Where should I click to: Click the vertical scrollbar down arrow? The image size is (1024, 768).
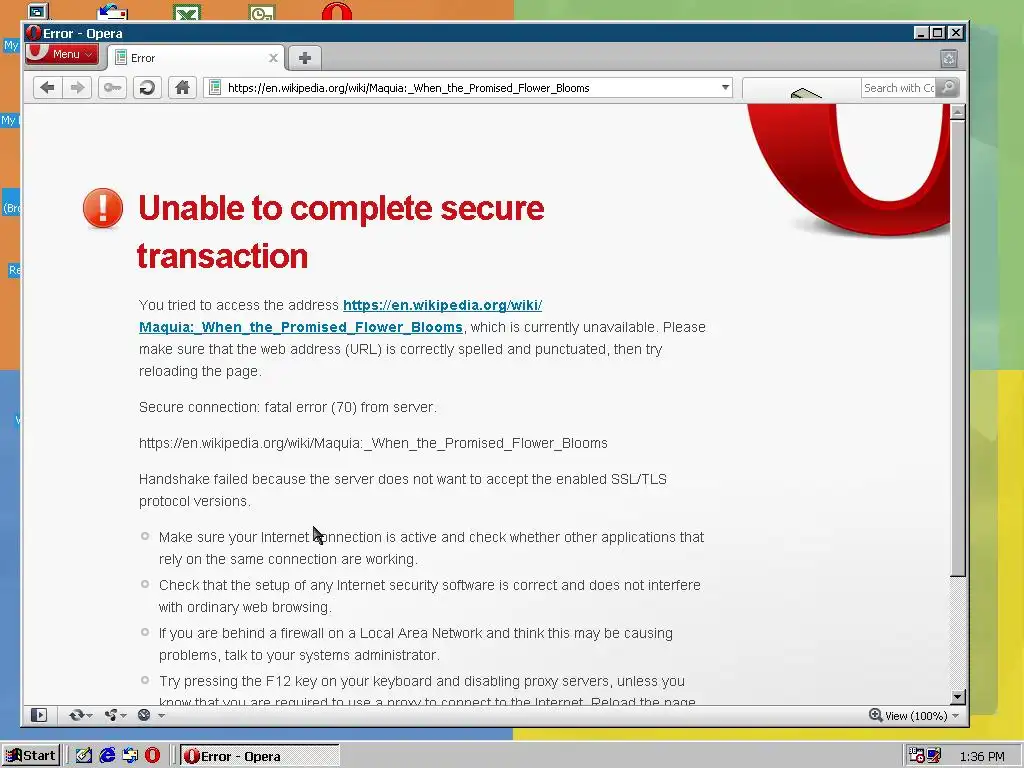pos(957,696)
